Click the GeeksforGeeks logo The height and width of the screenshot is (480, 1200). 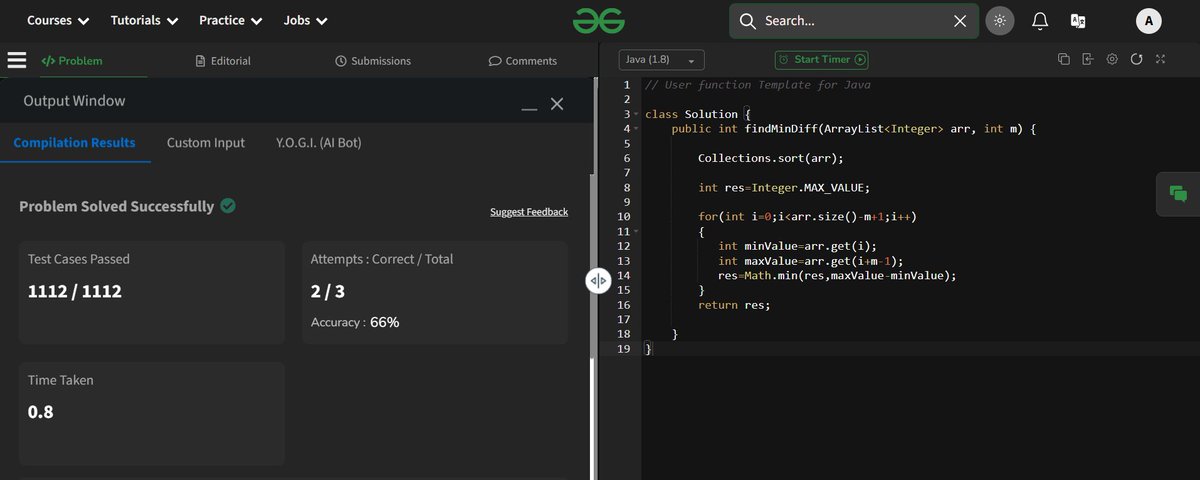pos(599,20)
